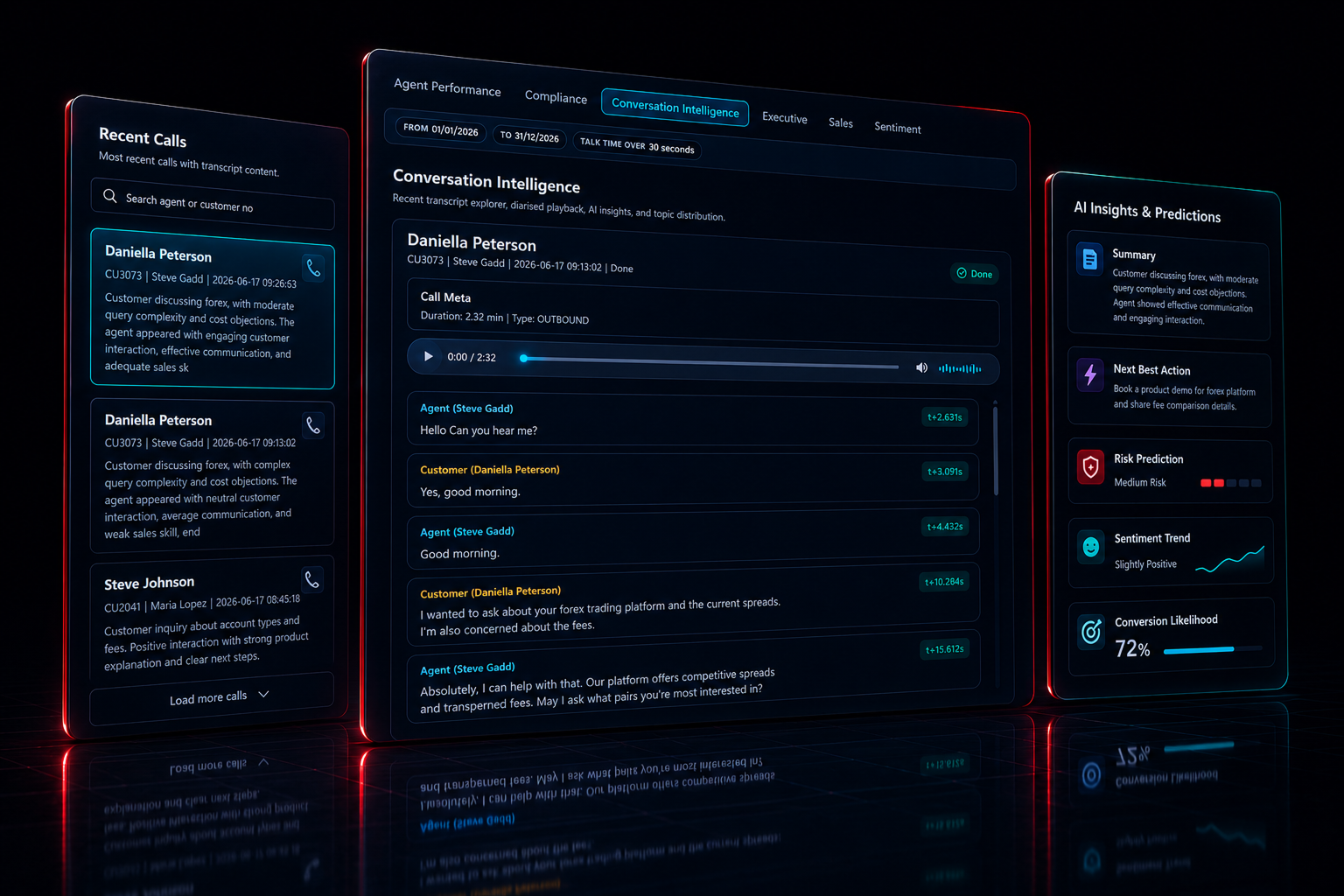Select Daniella Peterson 09:26:53 call card

pos(213,308)
